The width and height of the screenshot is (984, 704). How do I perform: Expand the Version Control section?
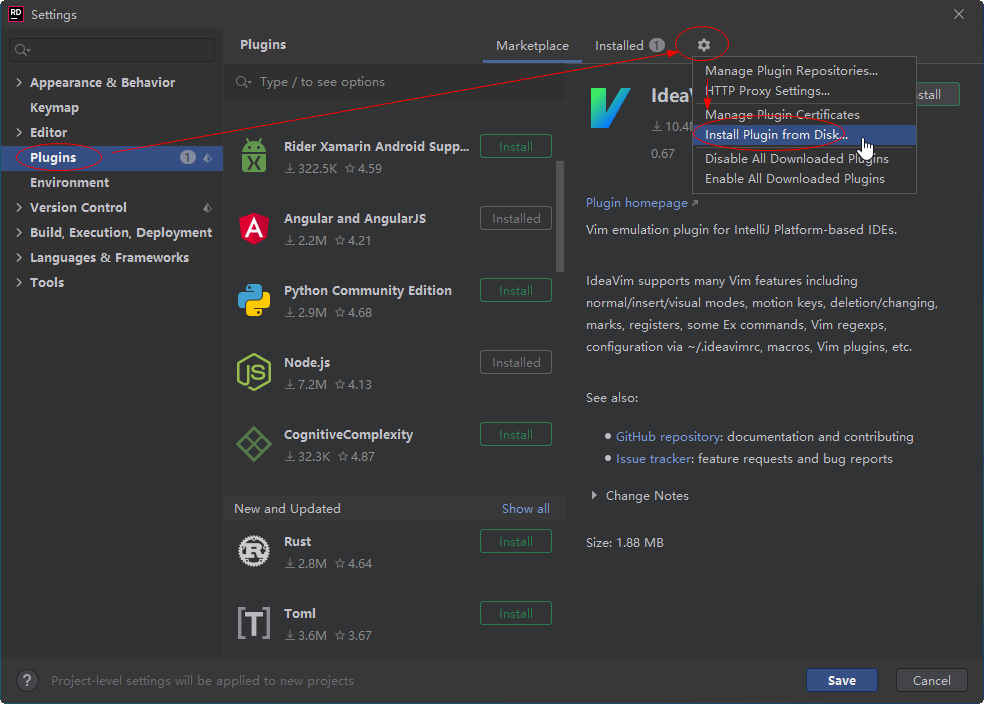19,208
